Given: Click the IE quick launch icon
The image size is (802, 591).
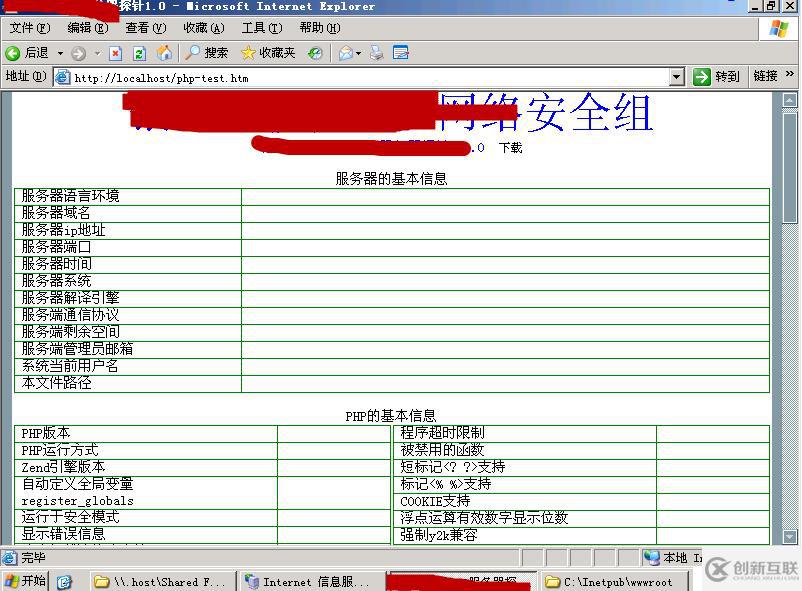Looking at the screenshot, I should click(x=64, y=582).
